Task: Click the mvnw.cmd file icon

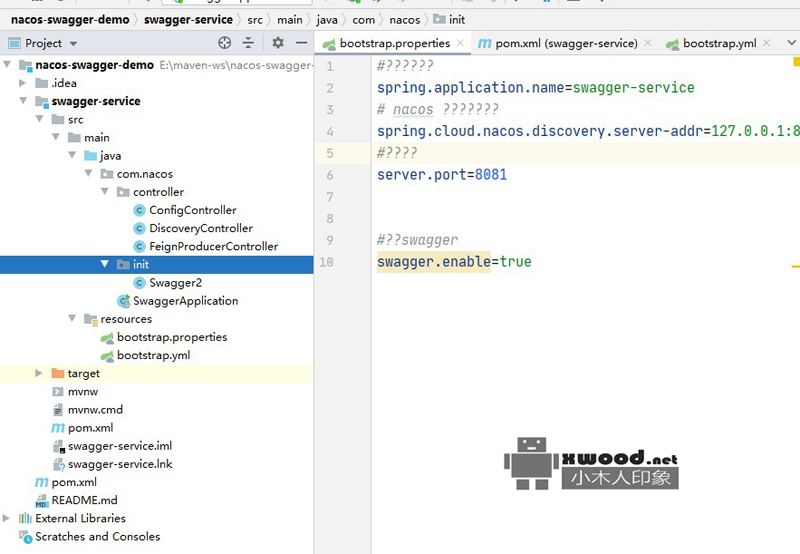Action: 58,410
